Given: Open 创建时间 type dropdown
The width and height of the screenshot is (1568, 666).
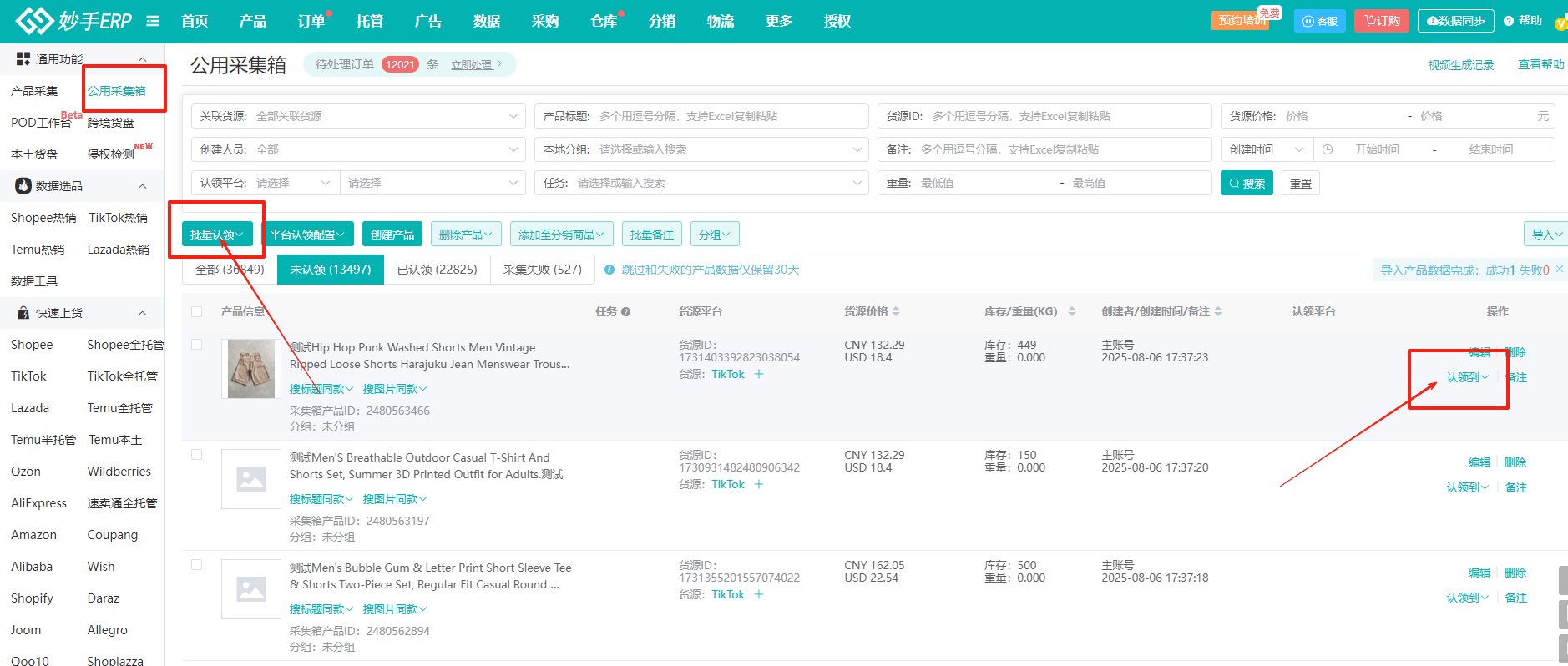Looking at the screenshot, I should (x=1267, y=149).
